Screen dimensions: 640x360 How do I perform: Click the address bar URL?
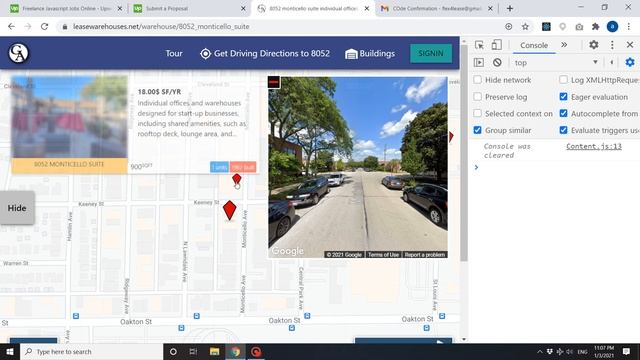tap(161, 27)
